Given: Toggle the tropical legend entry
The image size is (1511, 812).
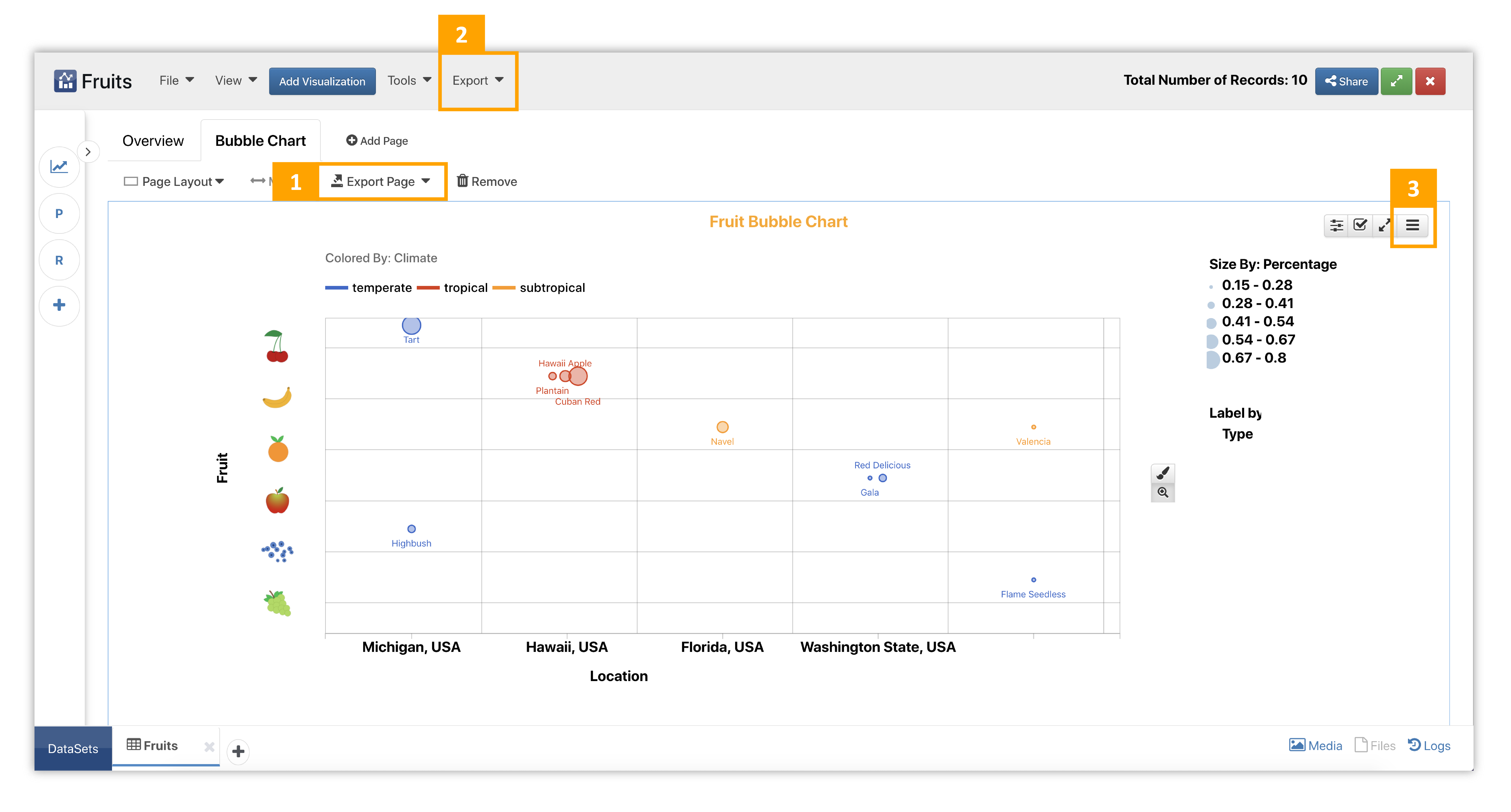Looking at the screenshot, I should click(452, 288).
